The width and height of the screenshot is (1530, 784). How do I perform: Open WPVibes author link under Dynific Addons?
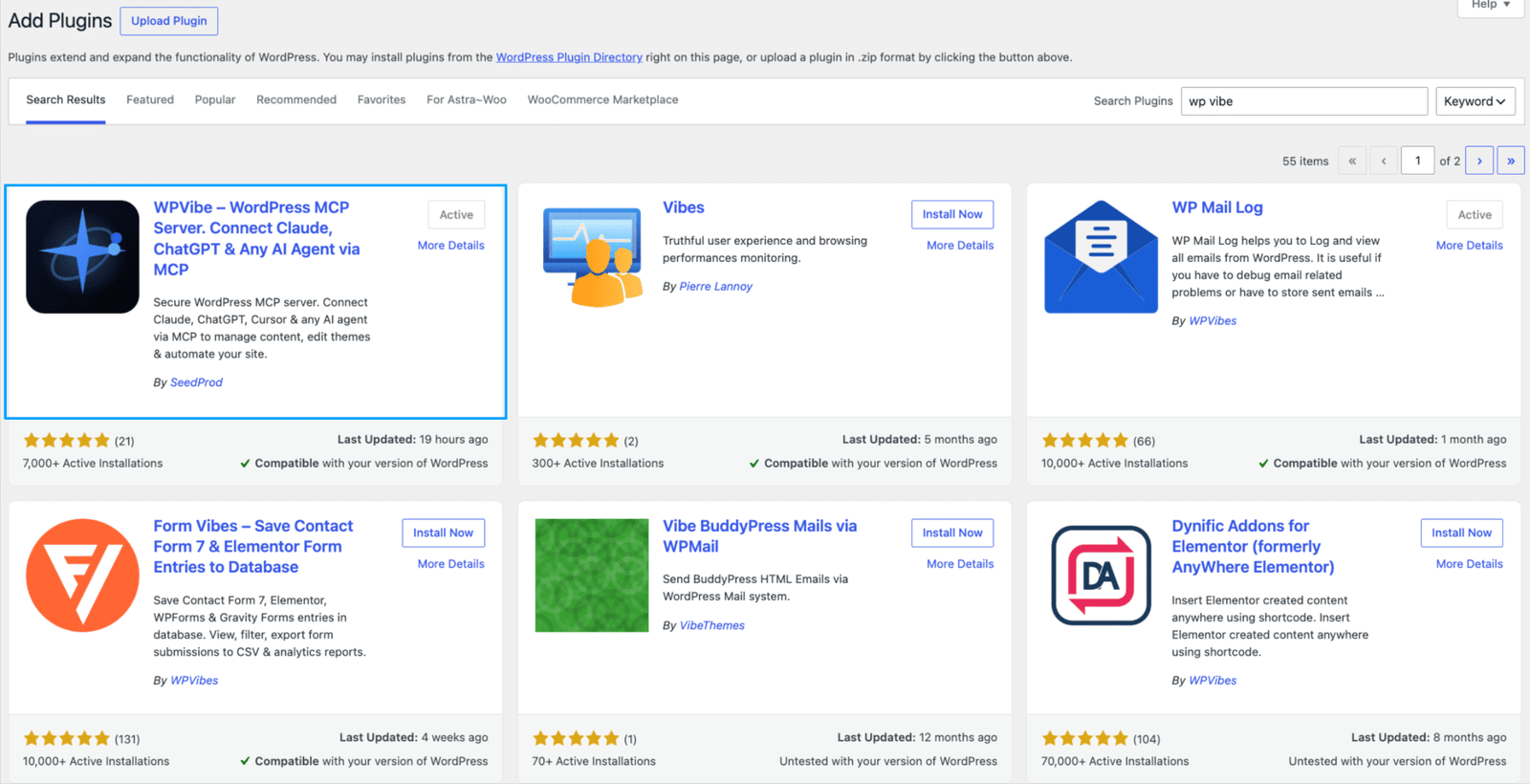coord(1213,681)
